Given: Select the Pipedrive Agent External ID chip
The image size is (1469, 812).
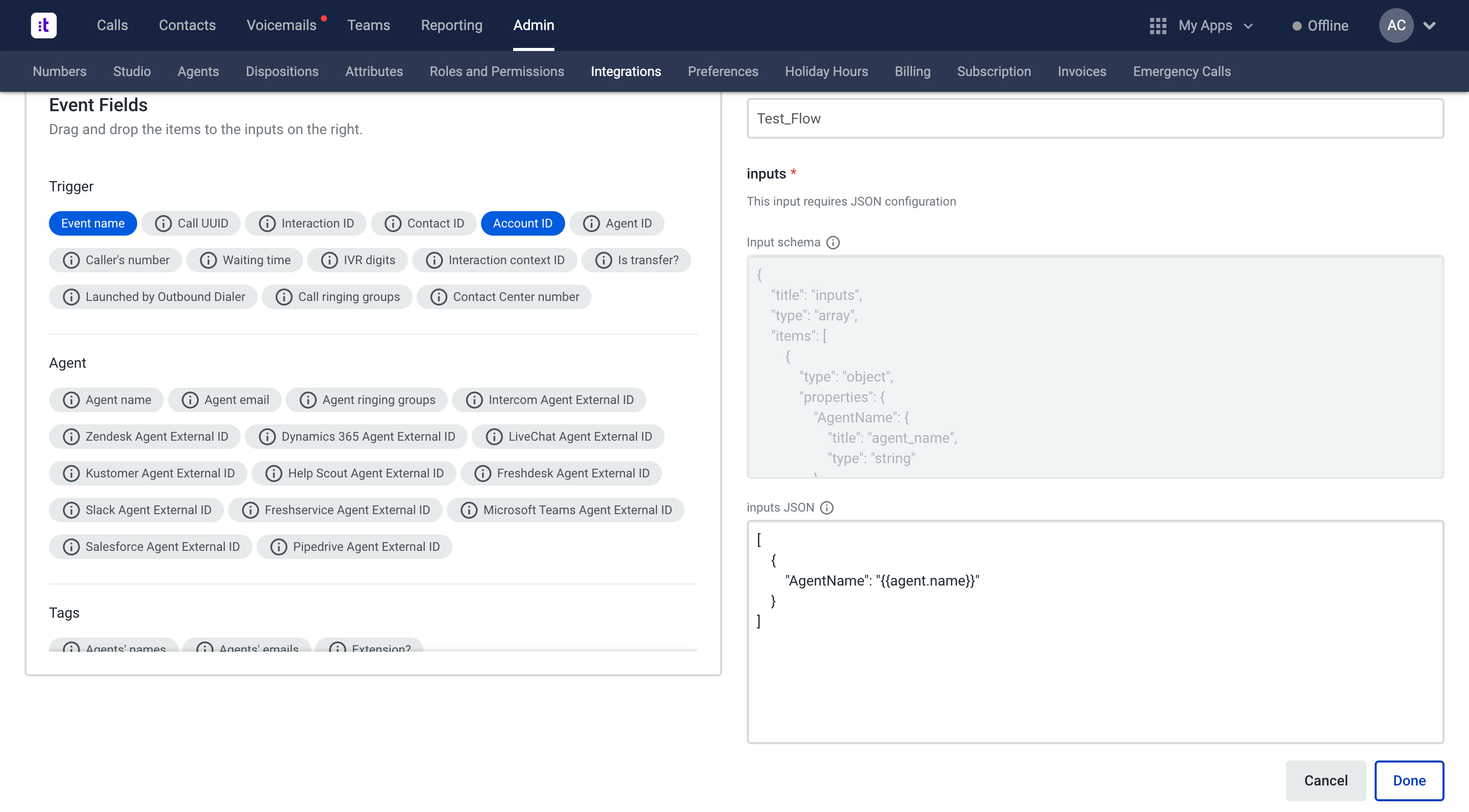Looking at the screenshot, I should 354,547.
